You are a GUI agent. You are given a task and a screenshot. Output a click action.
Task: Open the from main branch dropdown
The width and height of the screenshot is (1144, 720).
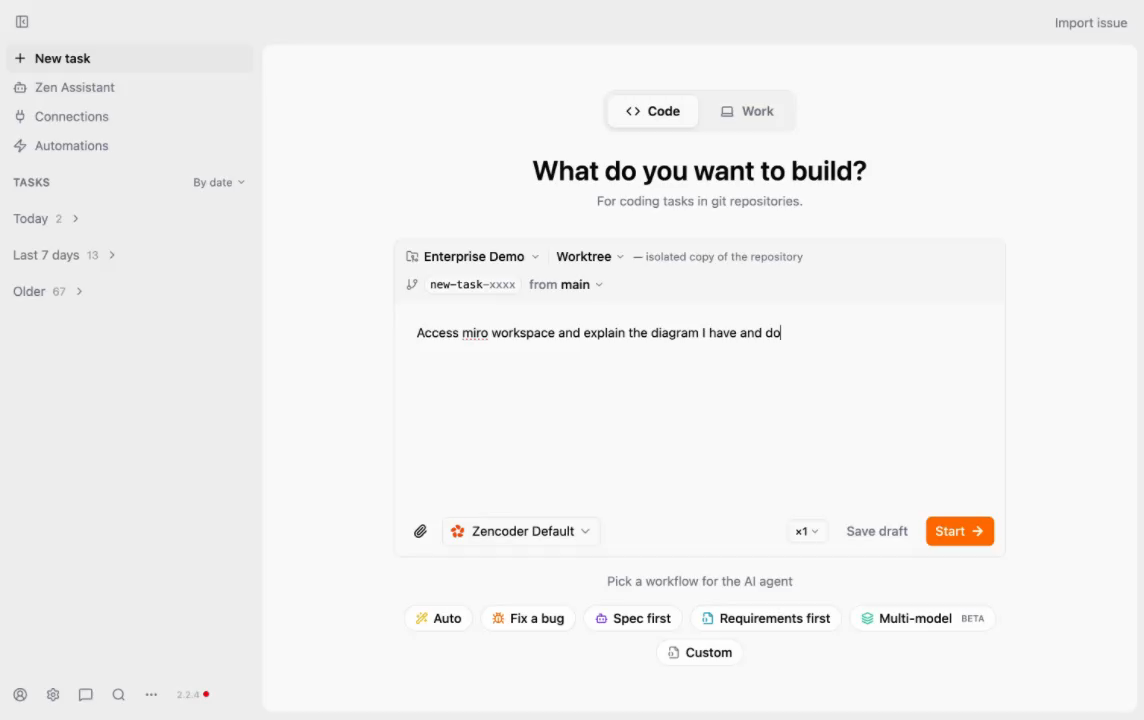click(x=566, y=284)
